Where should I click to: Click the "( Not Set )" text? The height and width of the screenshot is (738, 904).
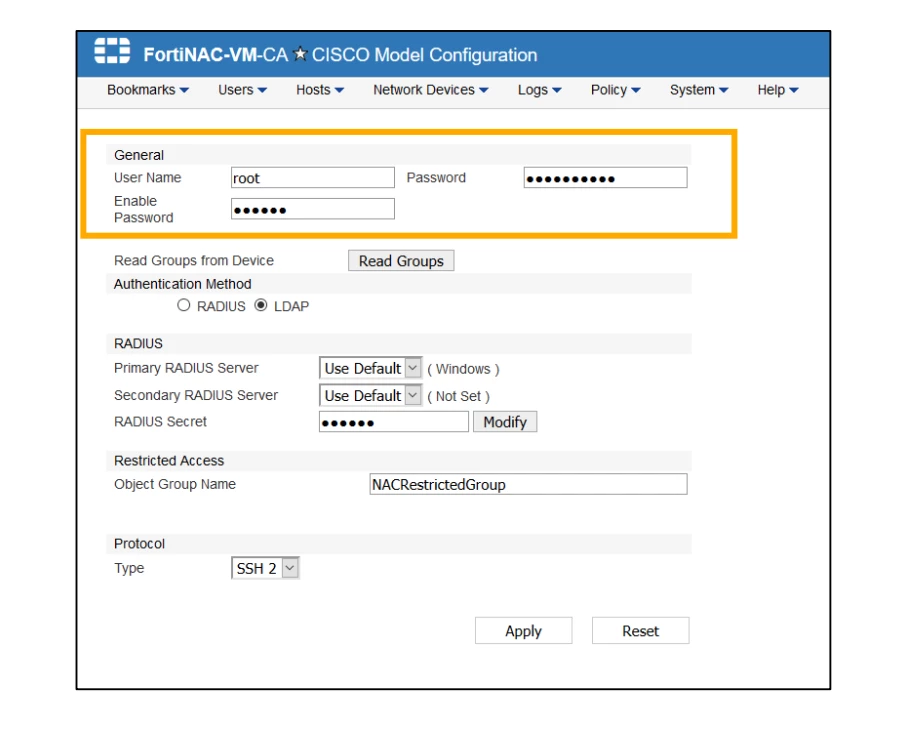pyautogui.click(x=458, y=396)
